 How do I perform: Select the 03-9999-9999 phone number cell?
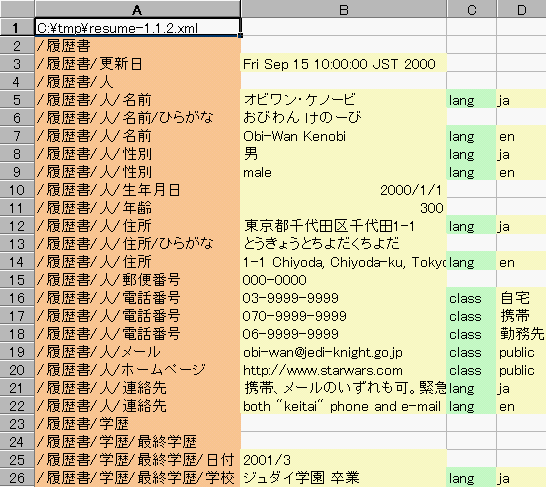(x=343, y=298)
